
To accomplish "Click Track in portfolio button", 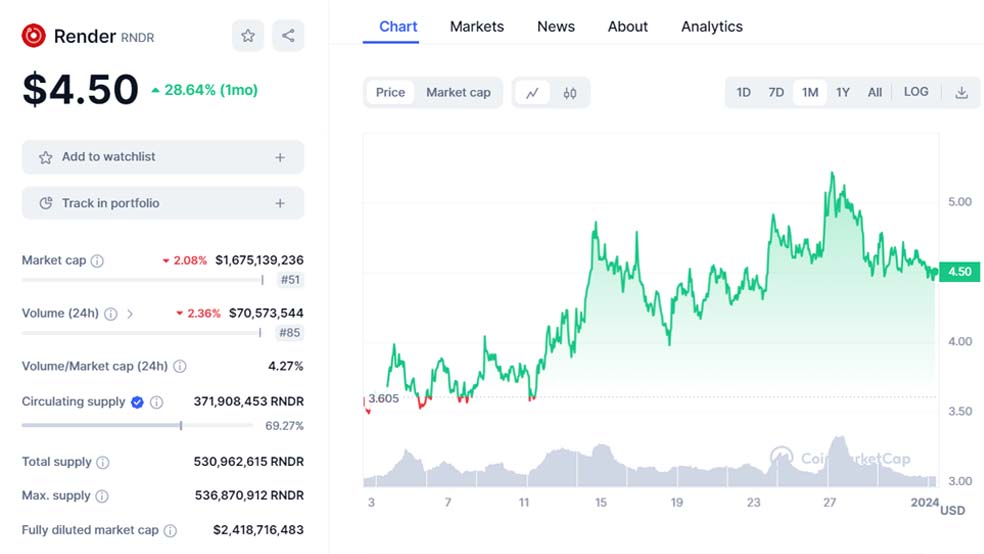I will click(163, 203).
